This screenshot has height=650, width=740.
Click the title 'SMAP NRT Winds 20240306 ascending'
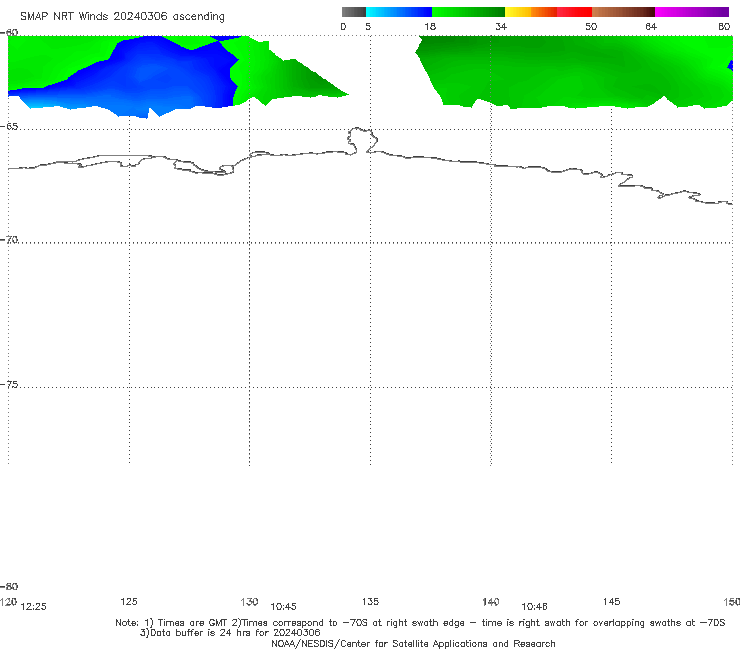(122, 16)
